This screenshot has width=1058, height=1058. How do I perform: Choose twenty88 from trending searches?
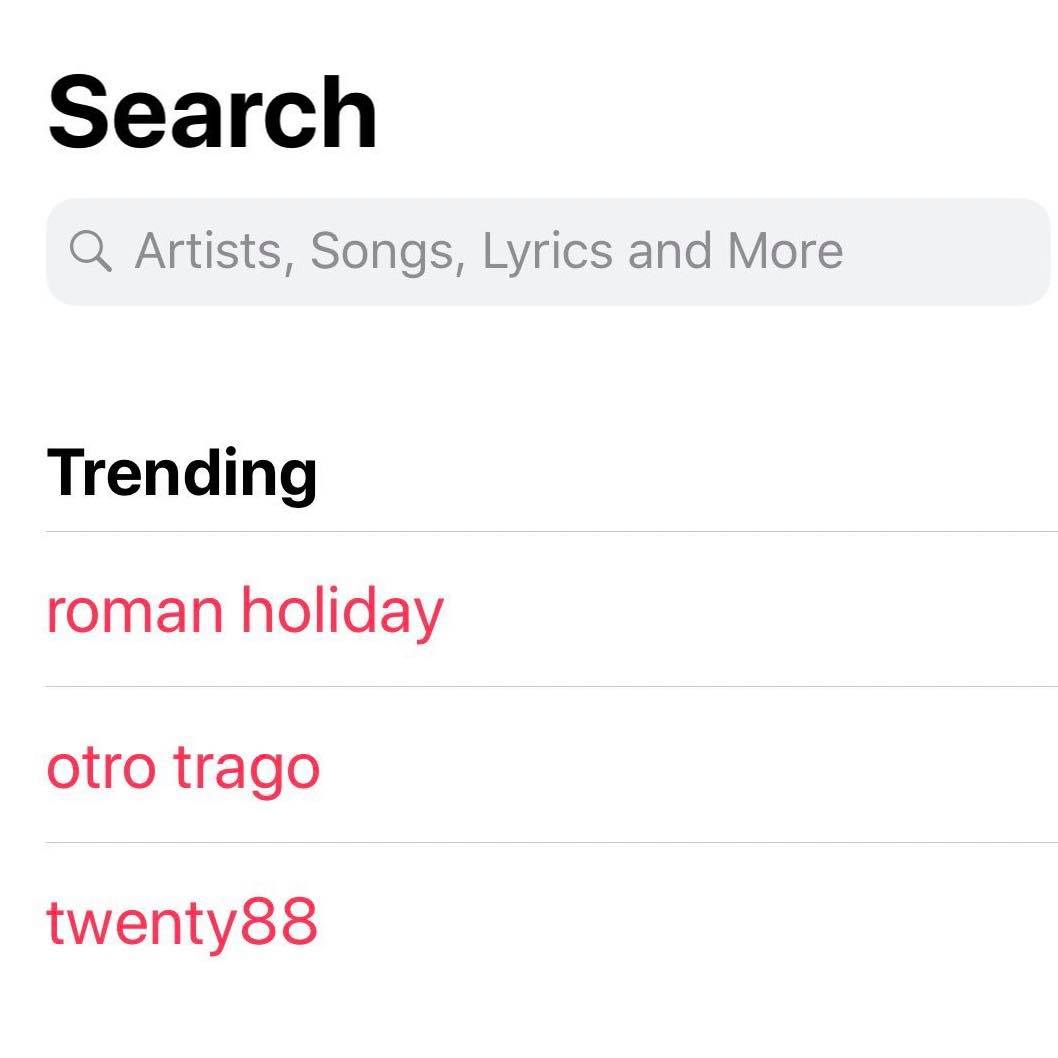(182, 923)
